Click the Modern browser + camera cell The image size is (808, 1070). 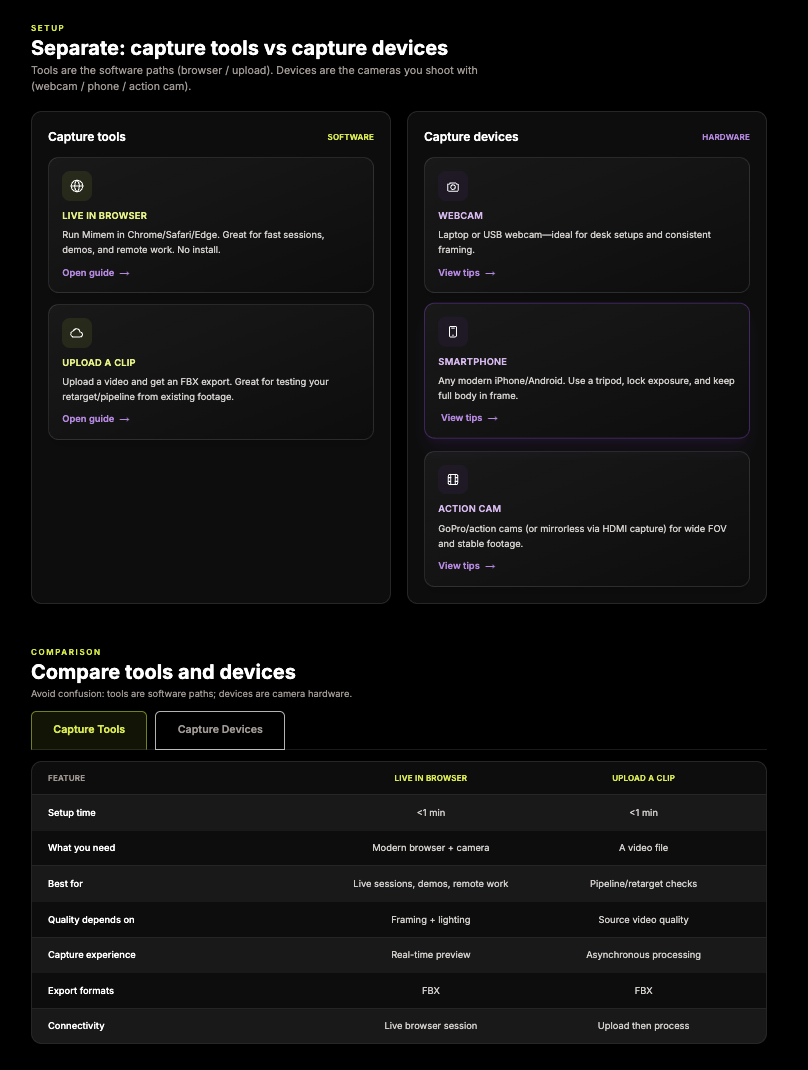[x=431, y=848]
